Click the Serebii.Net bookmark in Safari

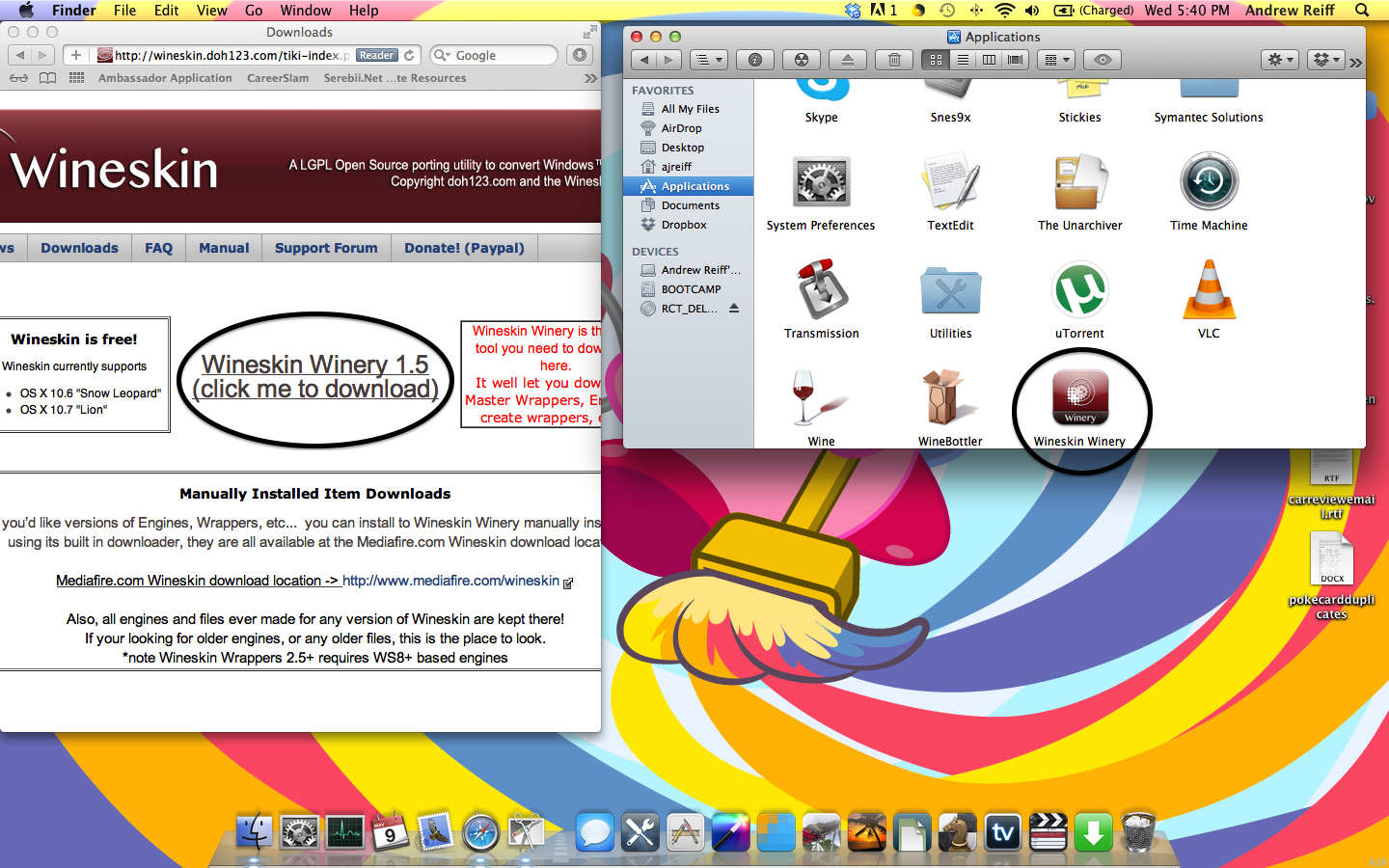click(x=395, y=78)
